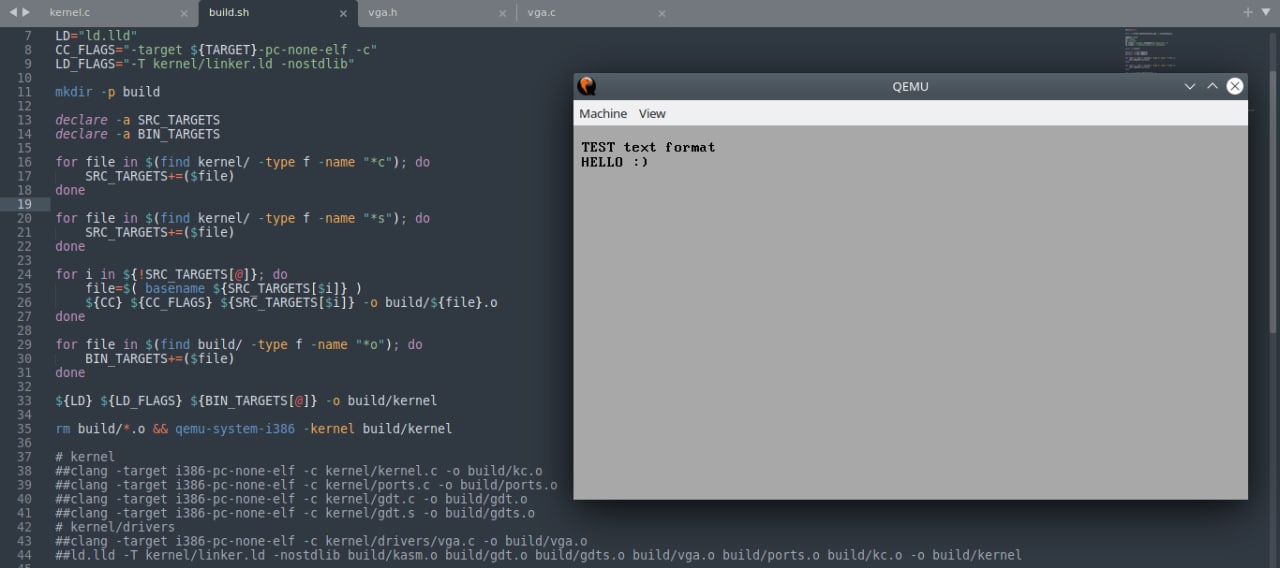Screen dimensions: 1280x568
Task: Minimize the QEMU window
Action: pyautogui.click(x=1190, y=86)
